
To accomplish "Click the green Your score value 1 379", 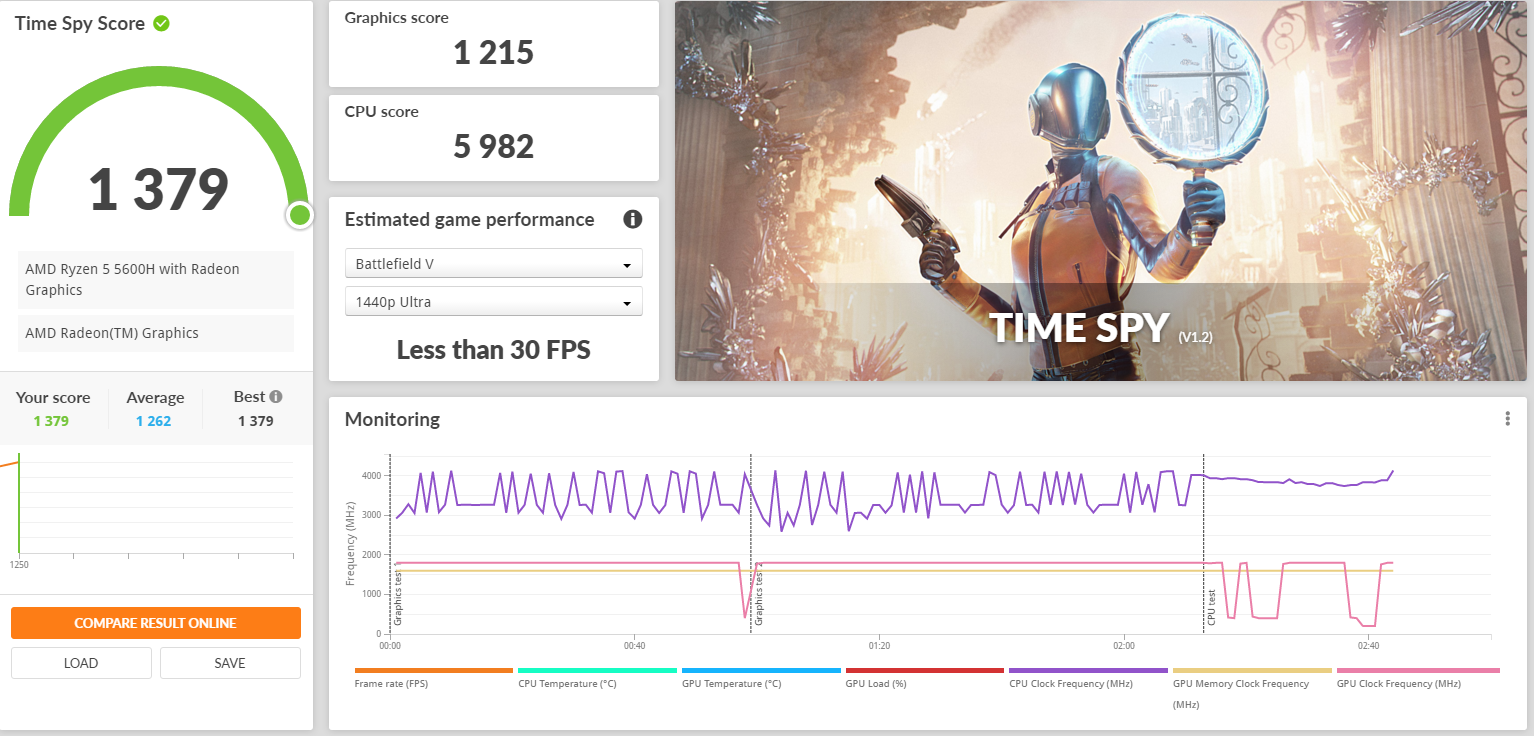I will pyautogui.click(x=51, y=421).
